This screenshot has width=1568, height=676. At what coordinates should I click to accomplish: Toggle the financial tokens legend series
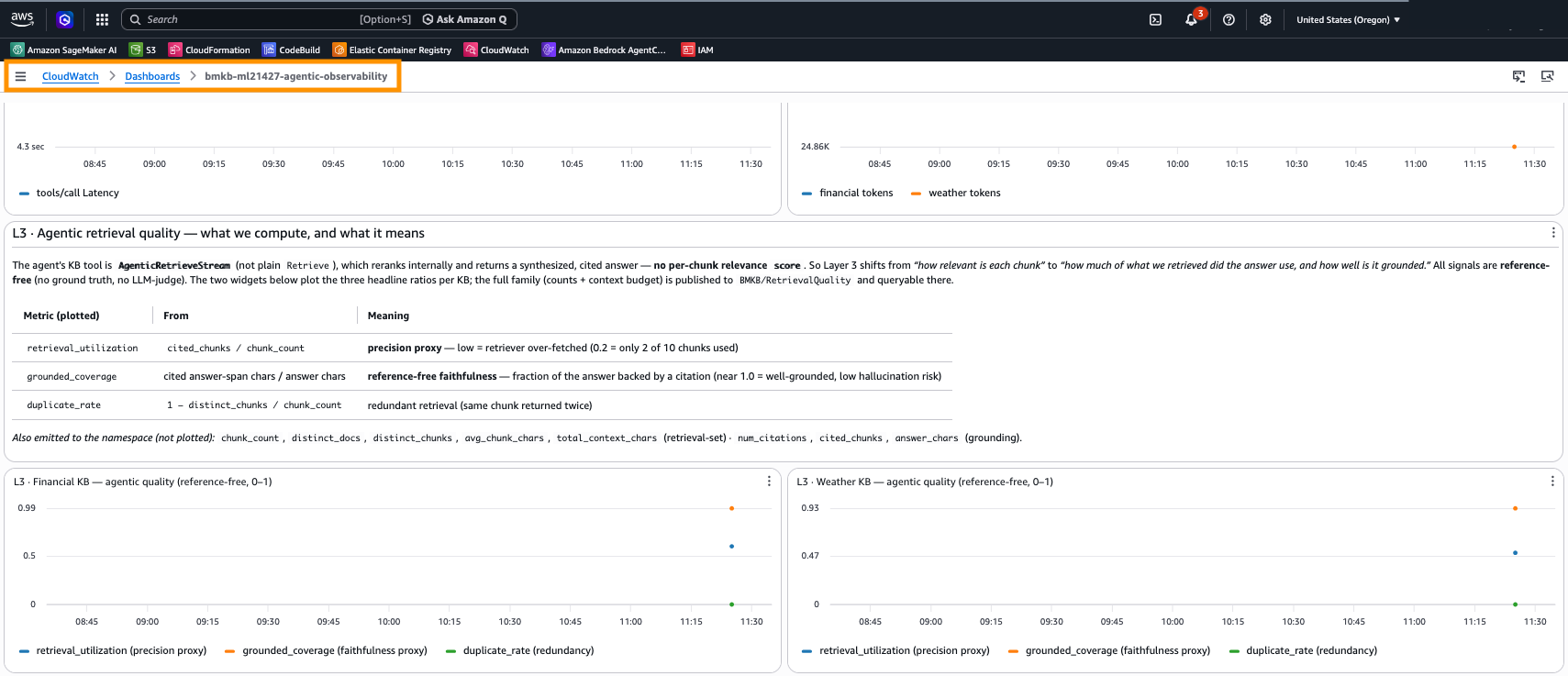(847, 193)
